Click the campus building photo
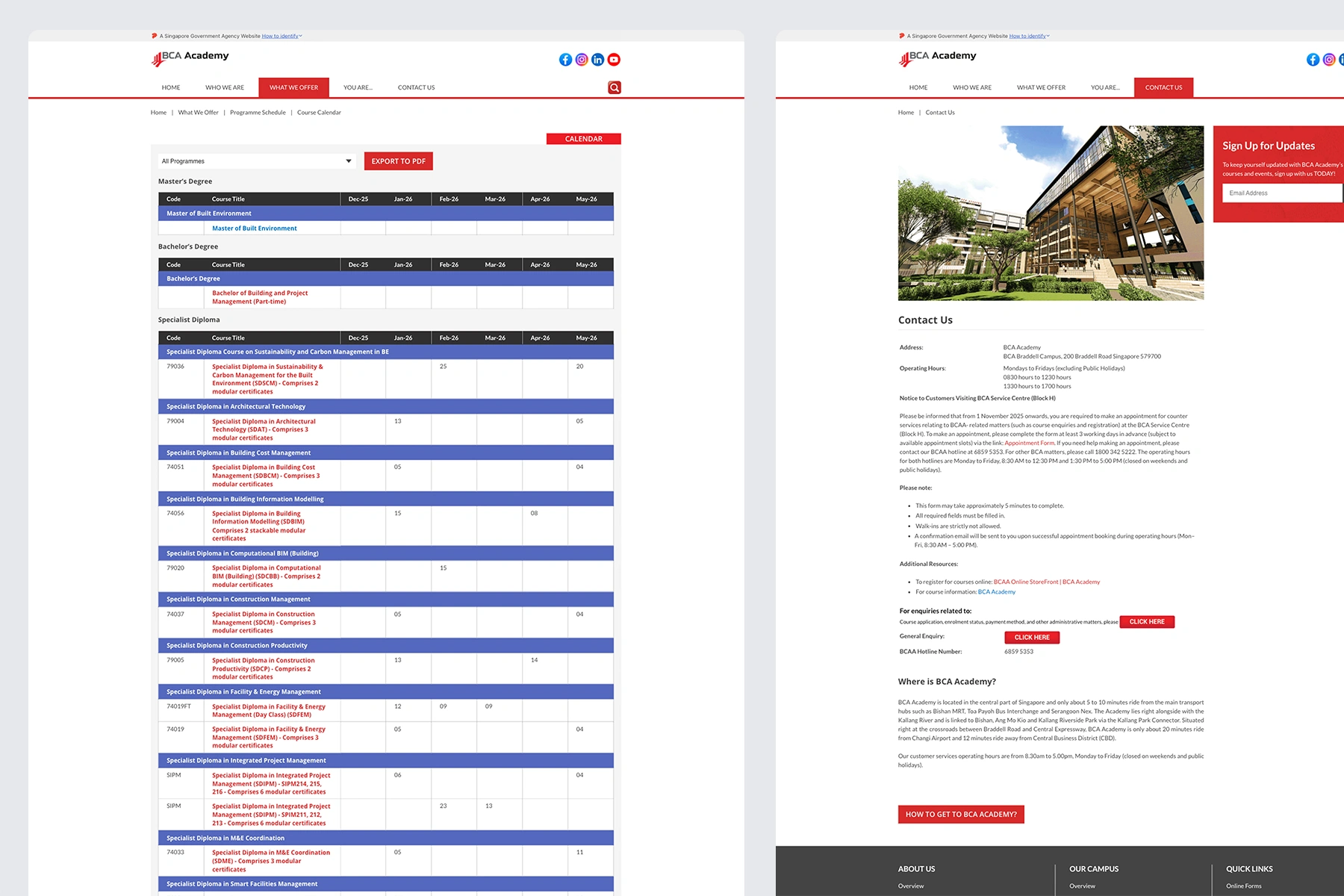 point(1051,213)
